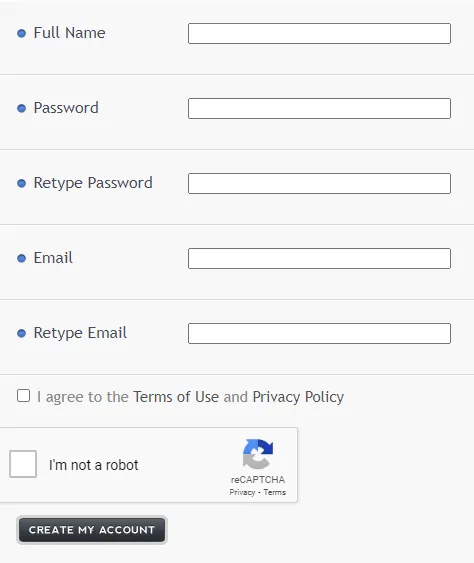Click the blue bullet beside Password
The image size is (474, 563).
(x=22, y=108)
